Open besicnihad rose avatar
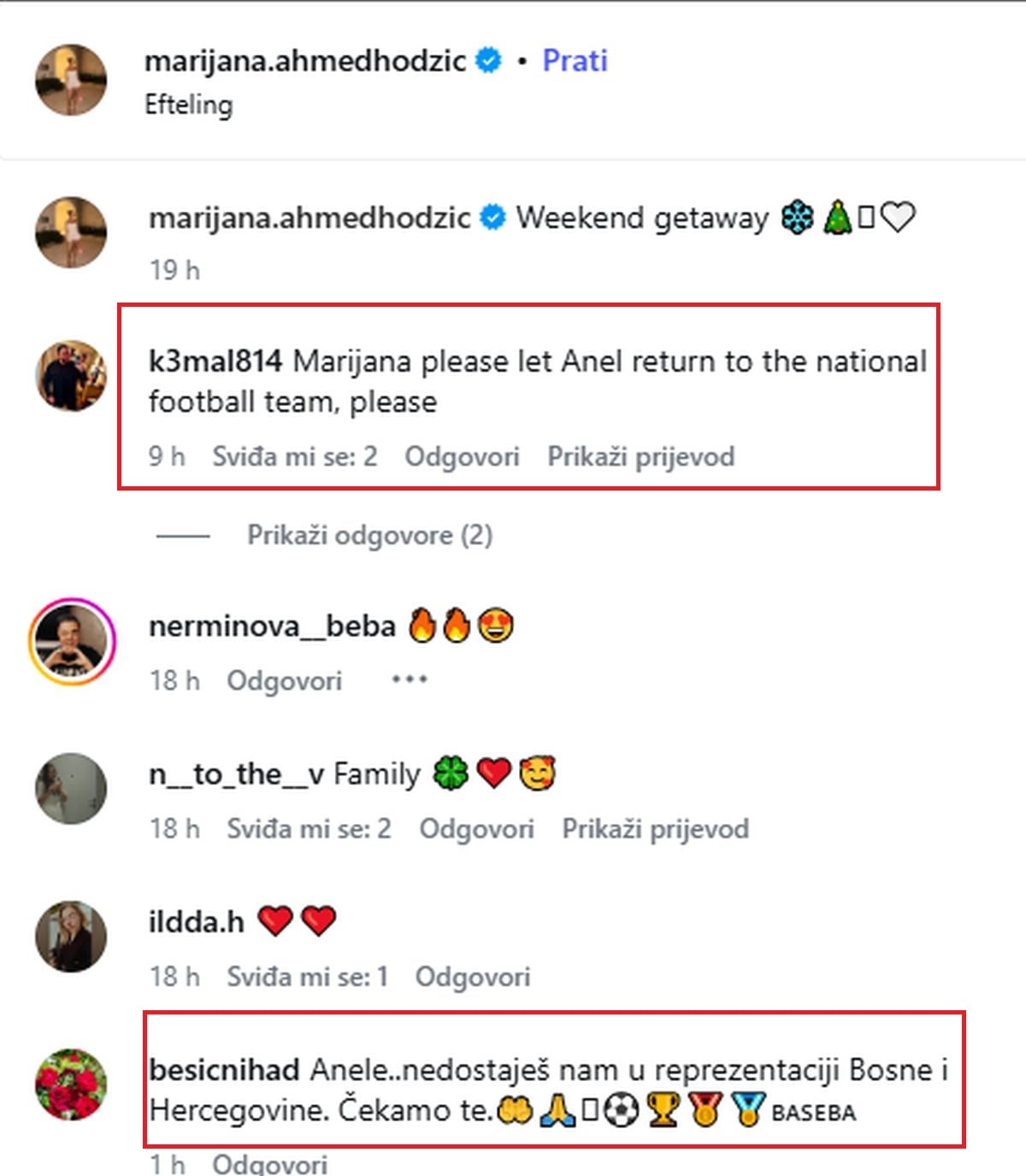Viewport: 1026px width, 1176px height. click(x=71, y=1084)
